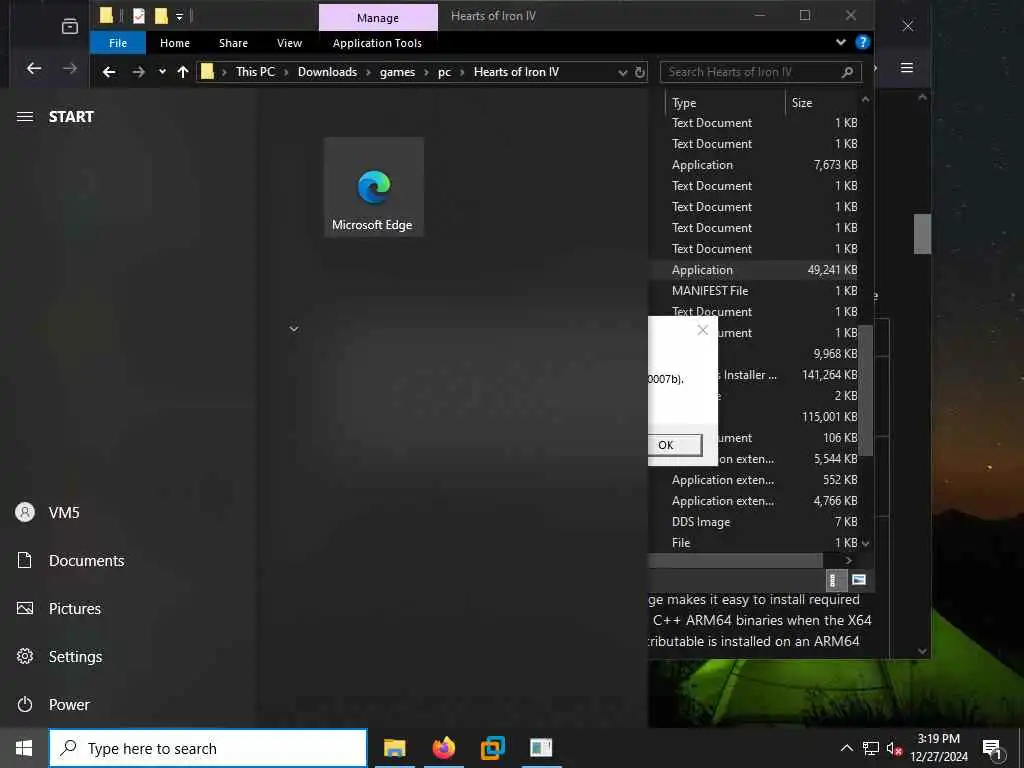This screenshot has height=768, width=1024.
Task: Click 'This PC' in the address bar
Action: 255,72
